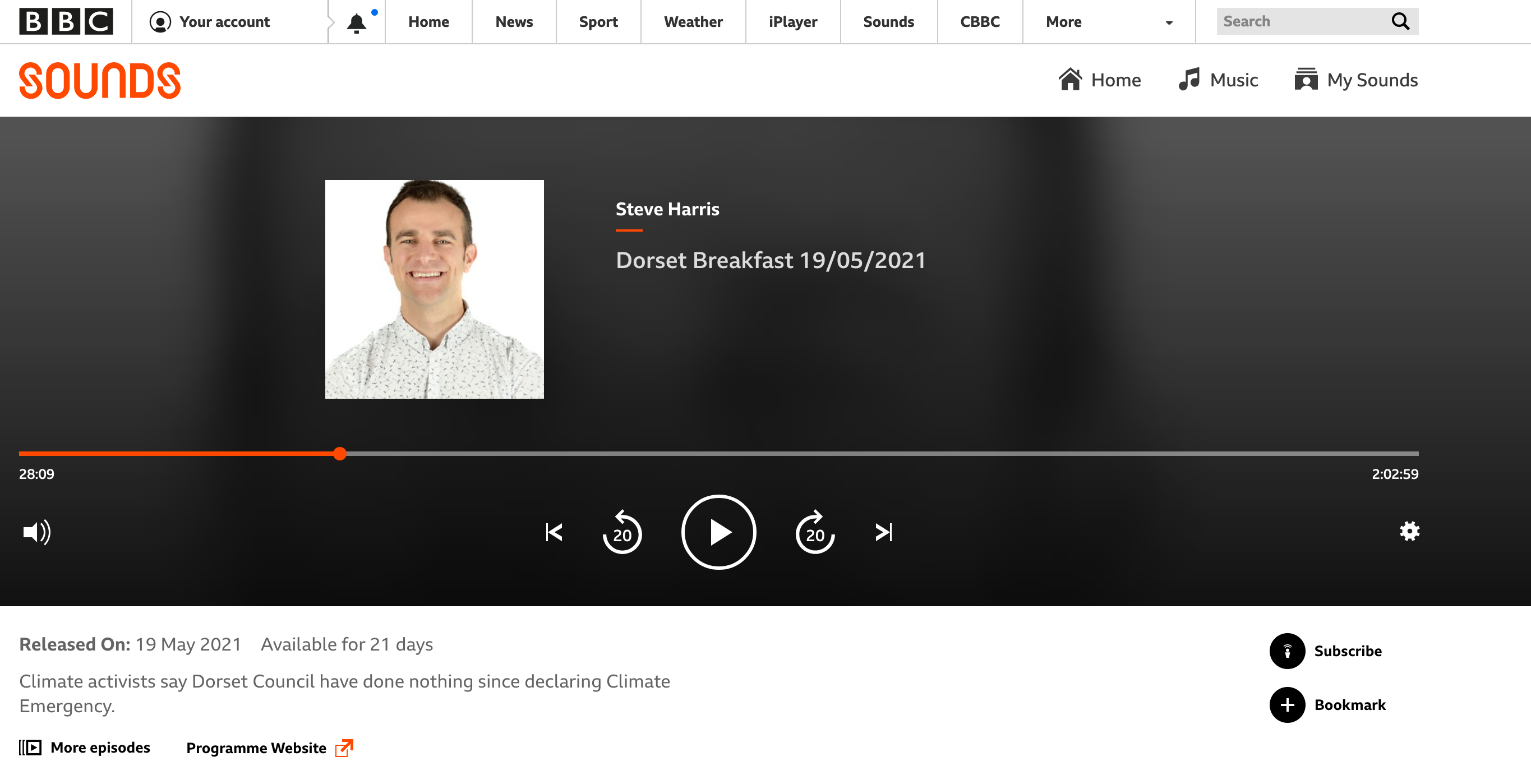The image size is (1531, 784).
Task: Open More episodes
Action: tap(84, 747)
